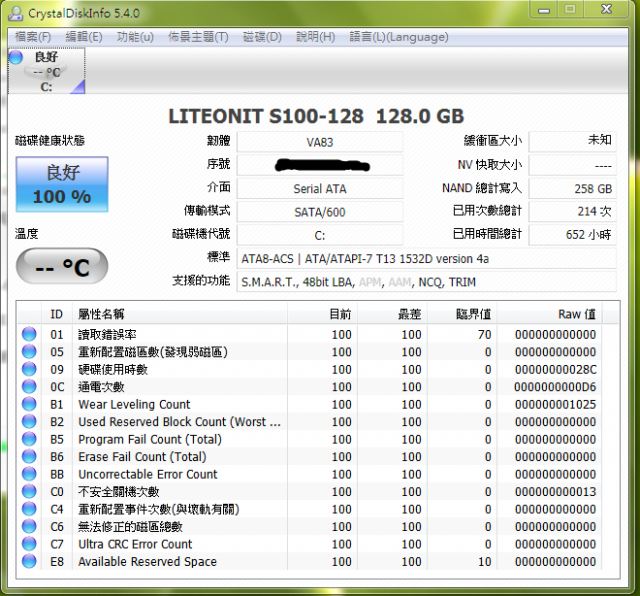This screenshot has width=640, height=596.
Task: Click the 臨界值 column header
Action: [462, 314]
